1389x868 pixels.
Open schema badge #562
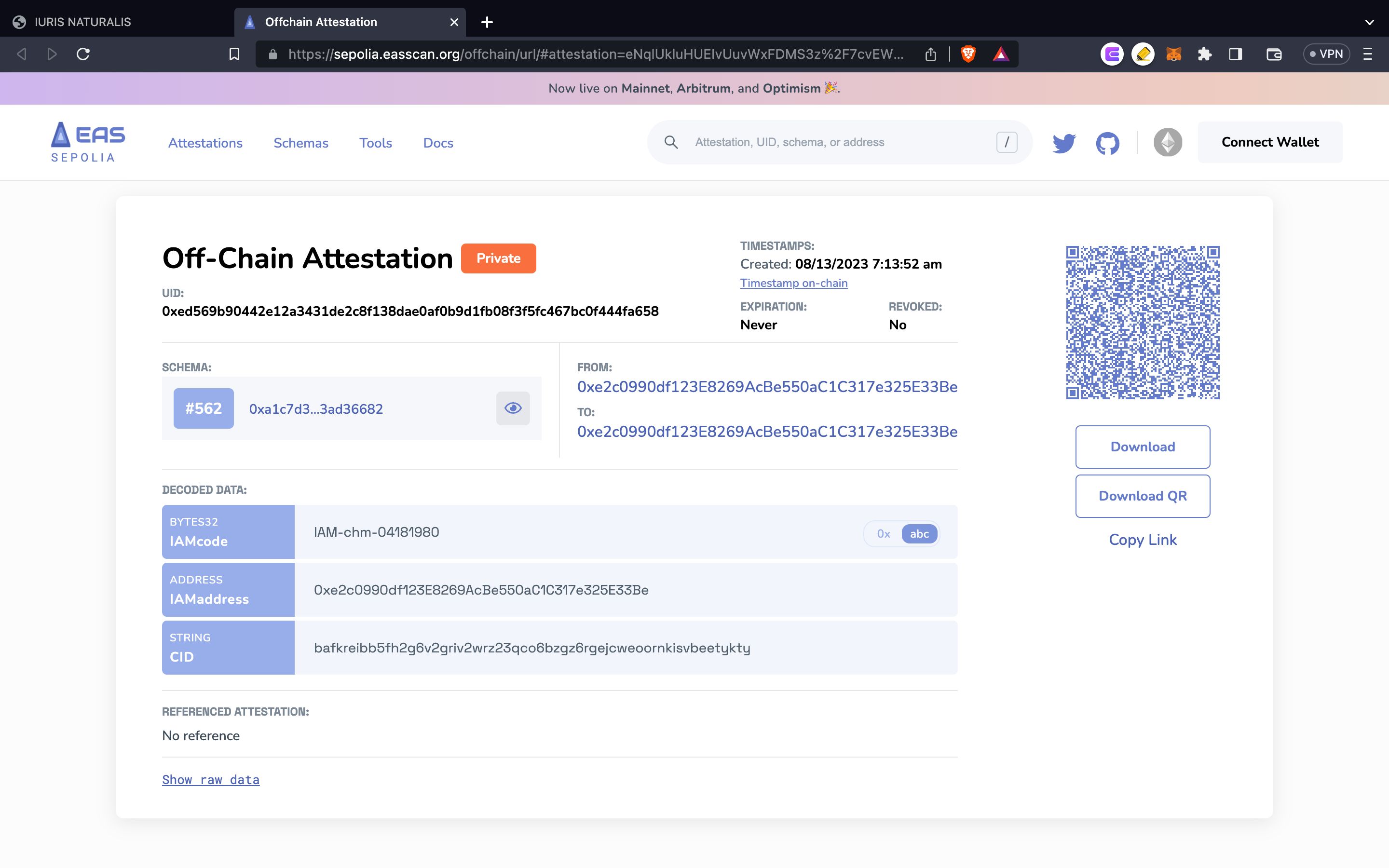point(203,408)
